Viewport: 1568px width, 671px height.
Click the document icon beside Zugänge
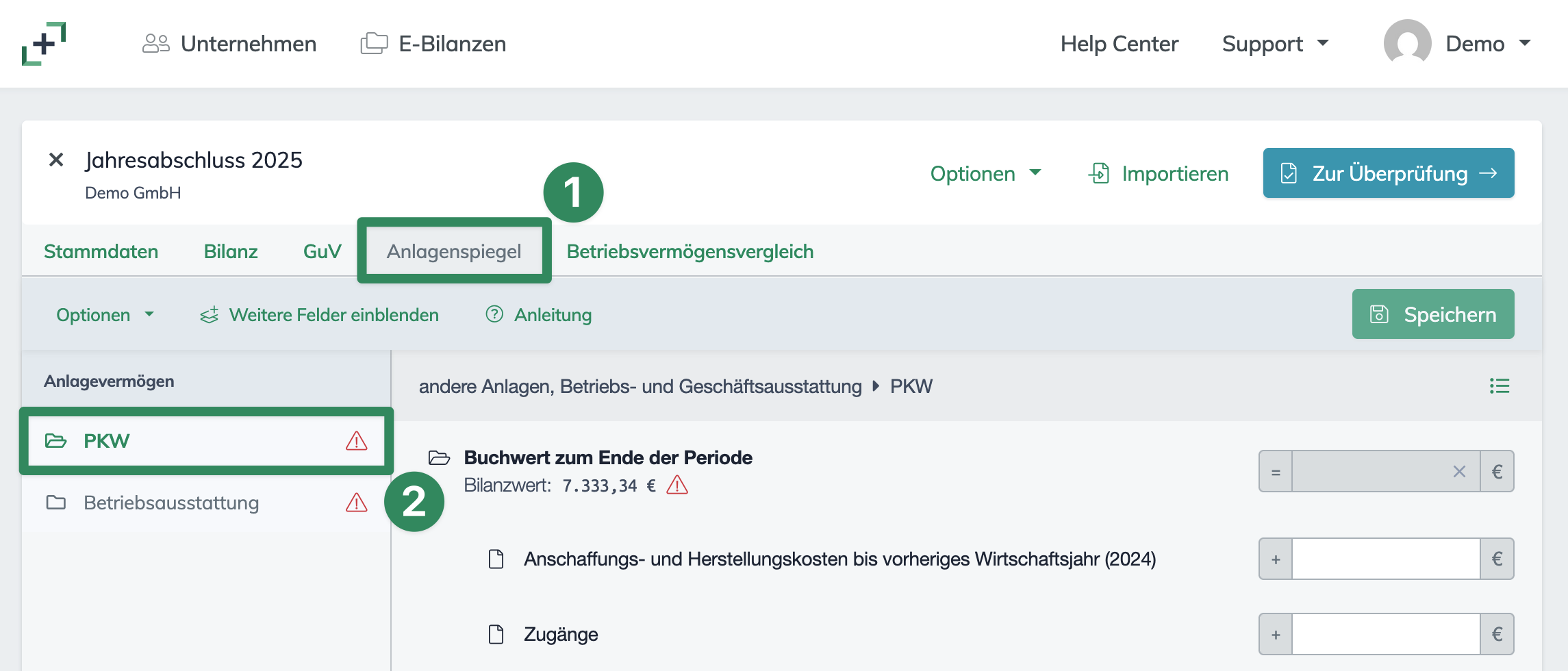coord(496,634)
